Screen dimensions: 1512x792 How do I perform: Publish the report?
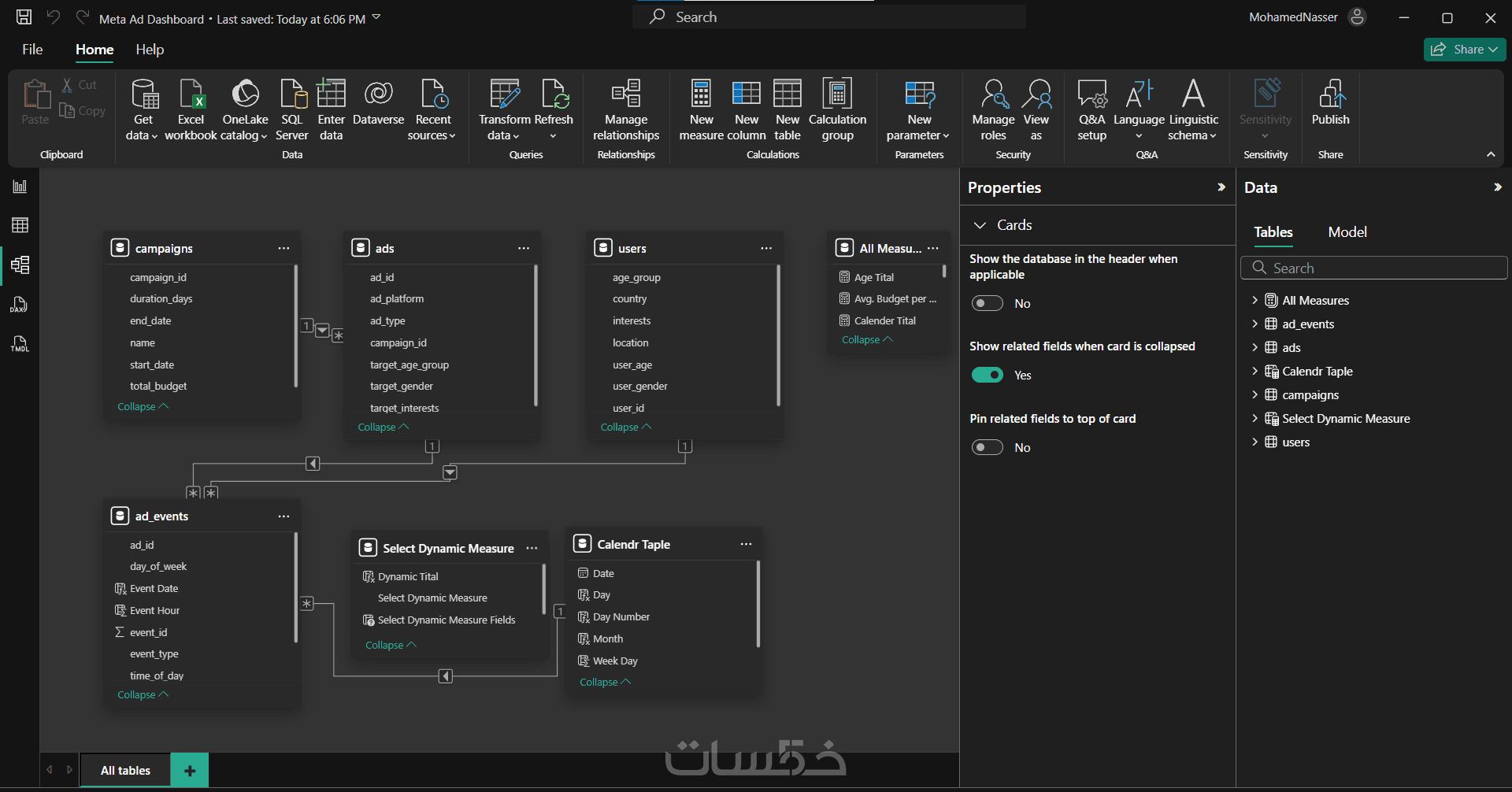click(x=1331, y=102)
